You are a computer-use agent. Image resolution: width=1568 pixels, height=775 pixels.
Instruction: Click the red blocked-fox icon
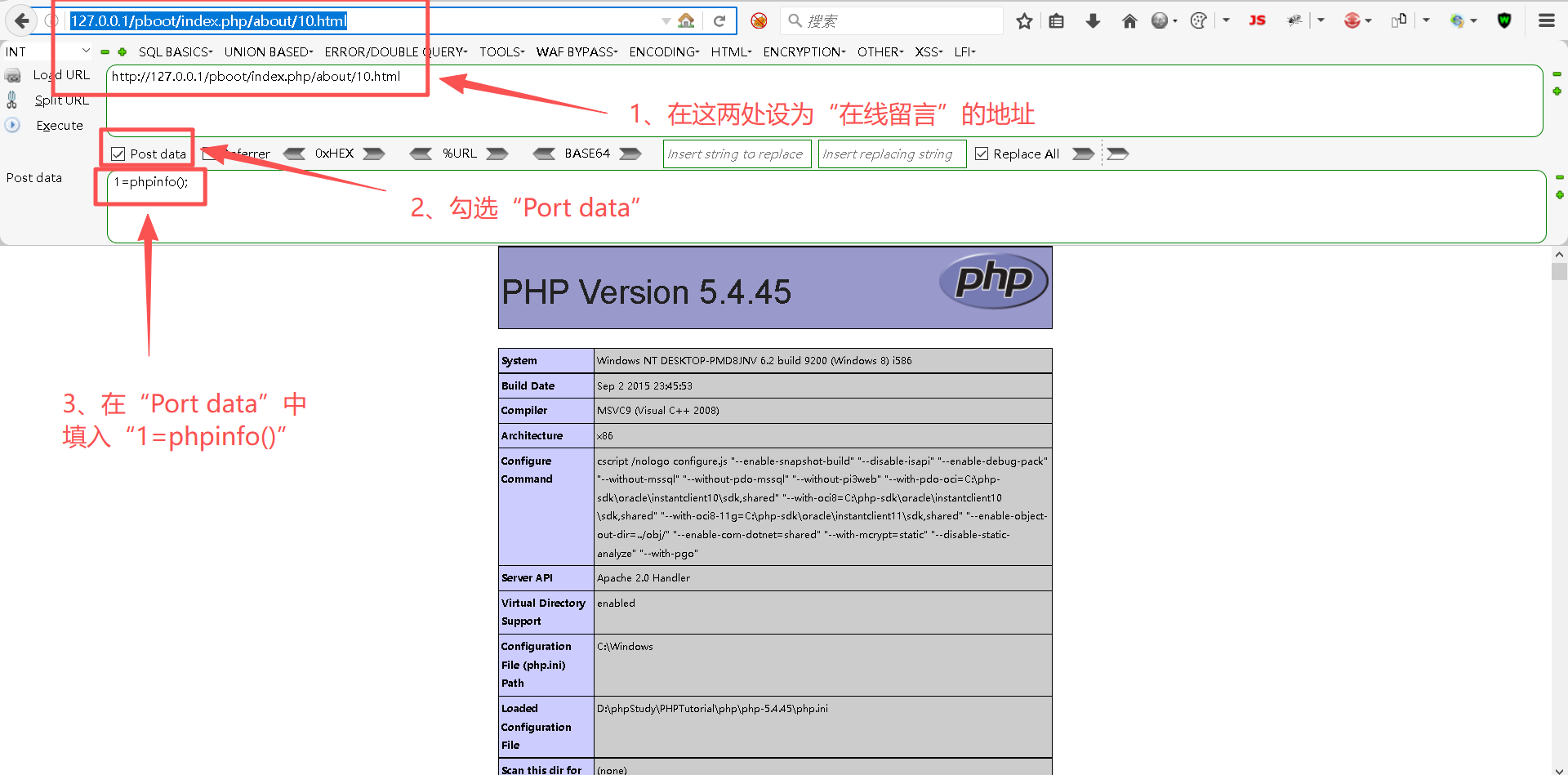click(x=759, y=21)
